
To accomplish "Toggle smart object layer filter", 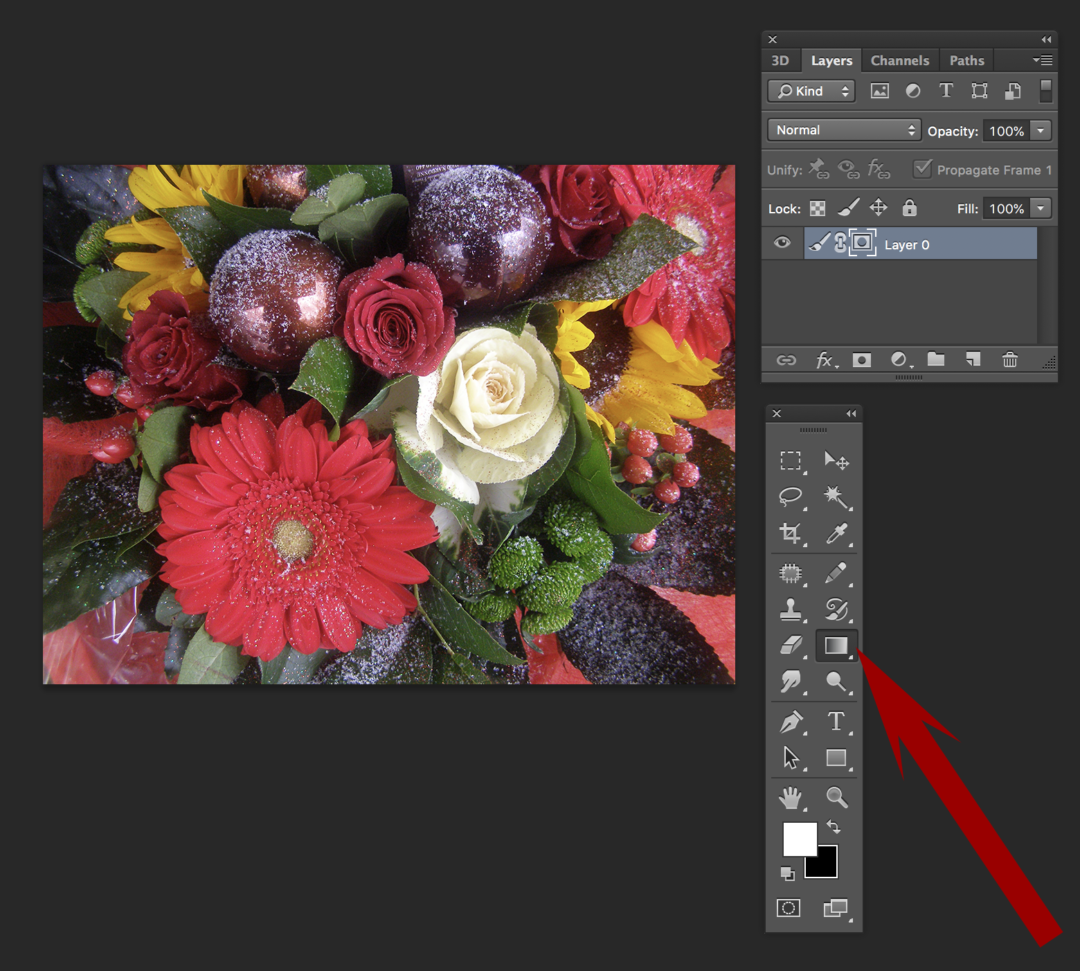I will coord(1012,91).
